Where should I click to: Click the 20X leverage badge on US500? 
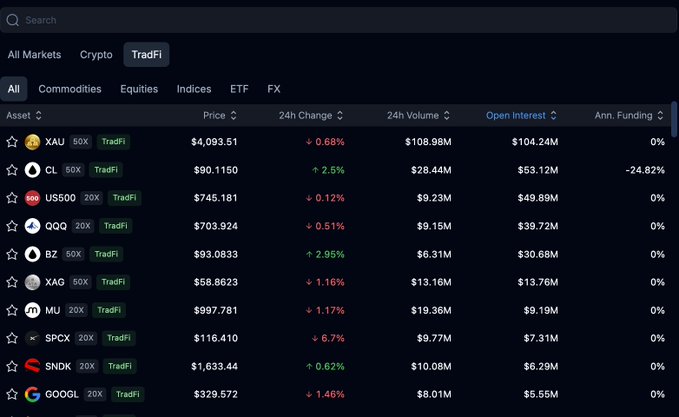92,198
